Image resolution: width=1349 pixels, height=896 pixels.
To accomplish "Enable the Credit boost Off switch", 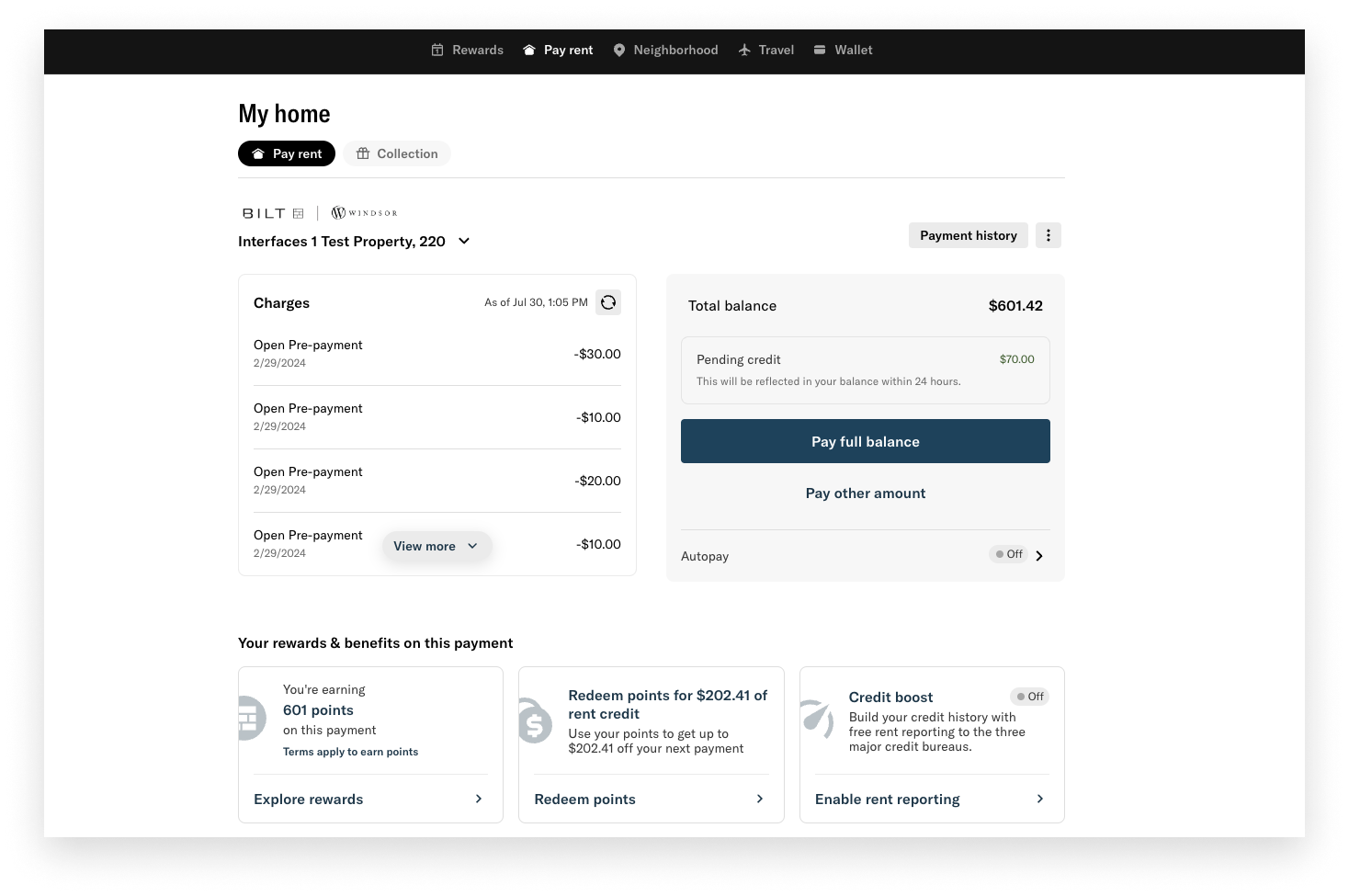I will [1029, 697].
